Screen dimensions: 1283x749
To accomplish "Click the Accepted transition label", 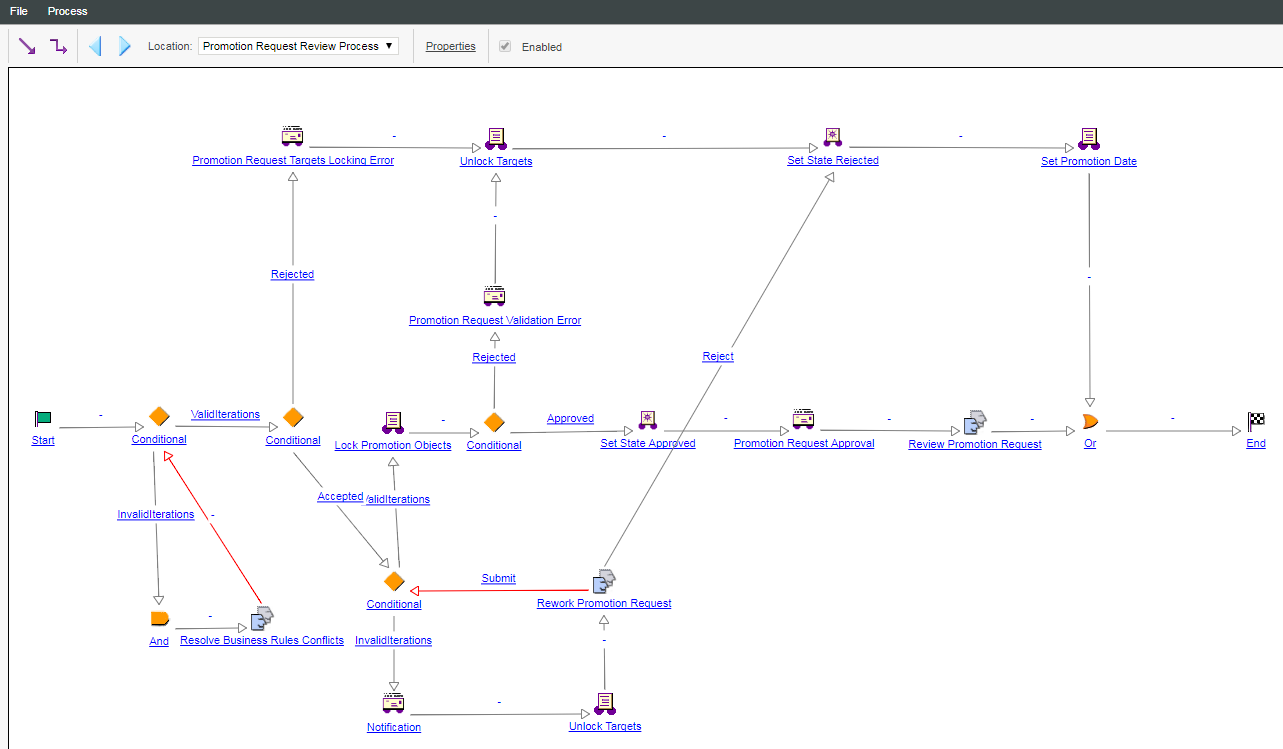I will point(340,496).
